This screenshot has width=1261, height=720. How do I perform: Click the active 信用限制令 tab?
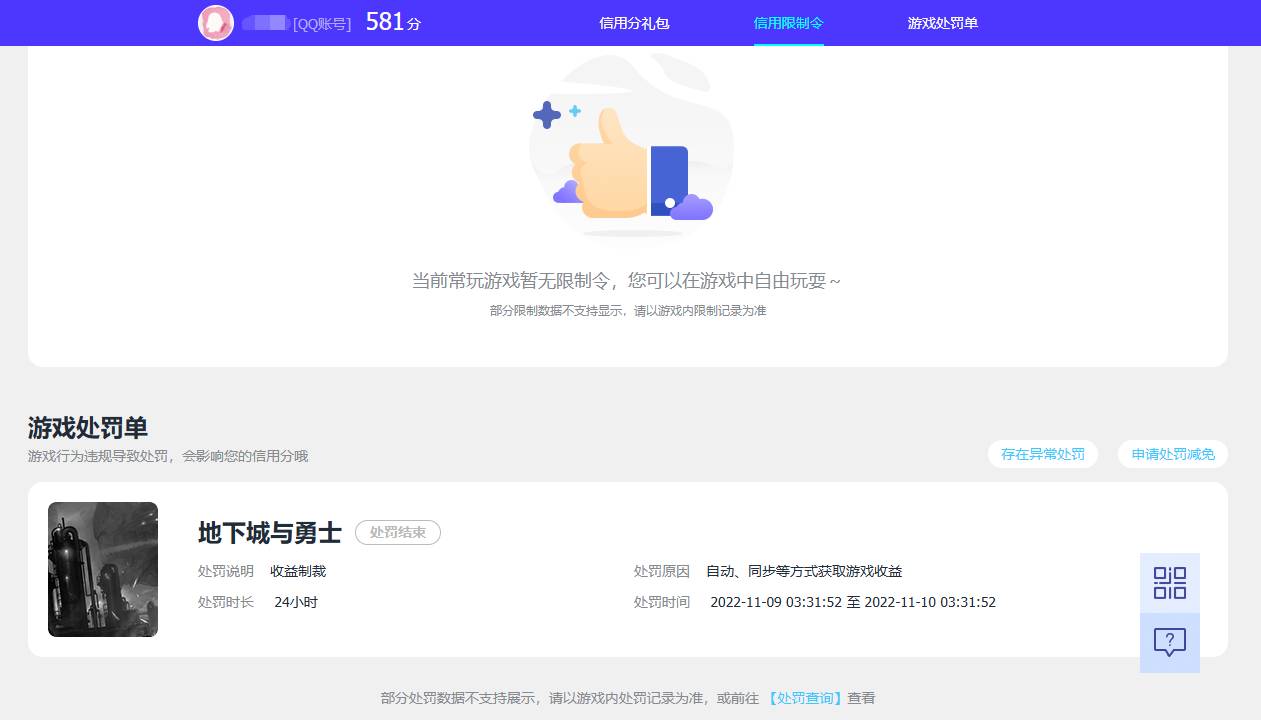click(789, 22)
